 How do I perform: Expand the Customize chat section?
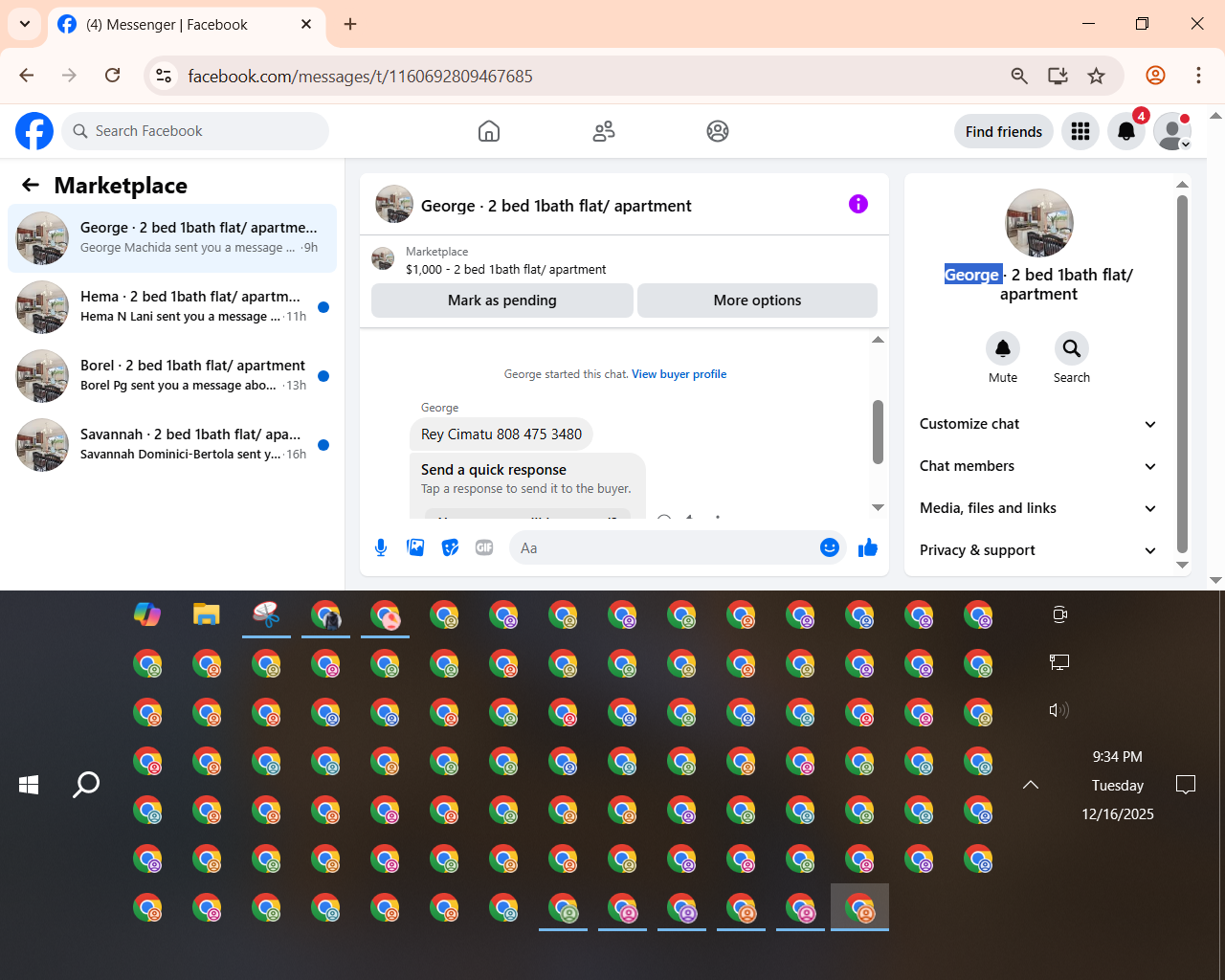[1038, 424]
